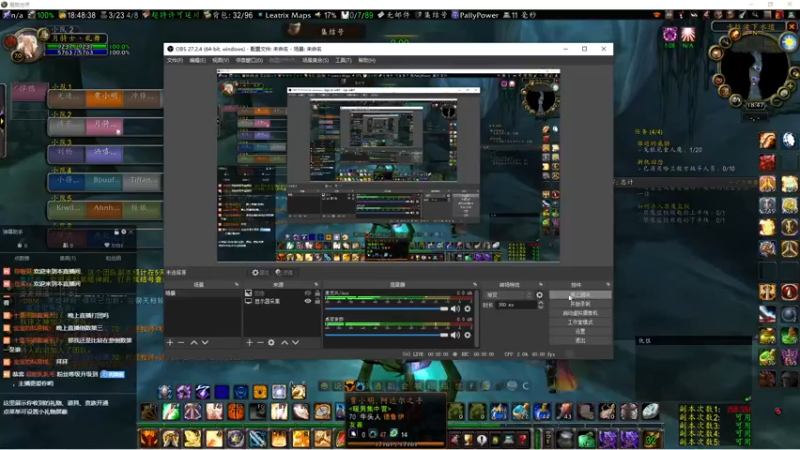The width and height of the screenshot is (800, 450).
Task: Open File menu in OBS
Action: pos(174,60)
